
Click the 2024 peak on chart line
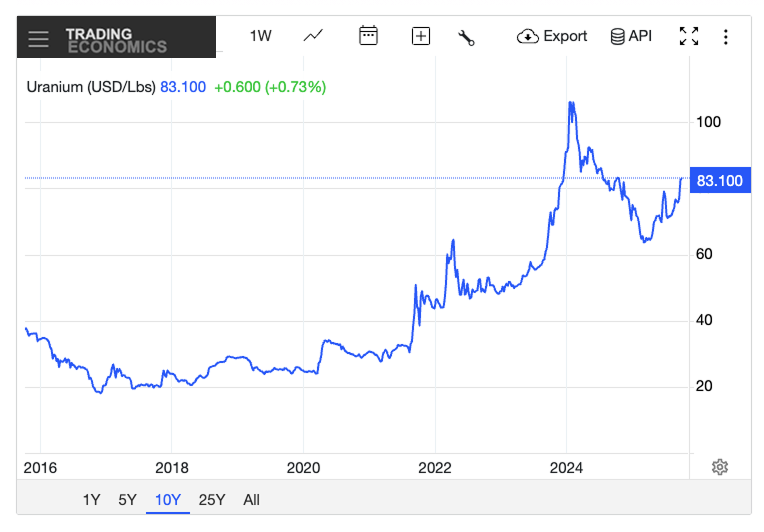tap(570, 103)
